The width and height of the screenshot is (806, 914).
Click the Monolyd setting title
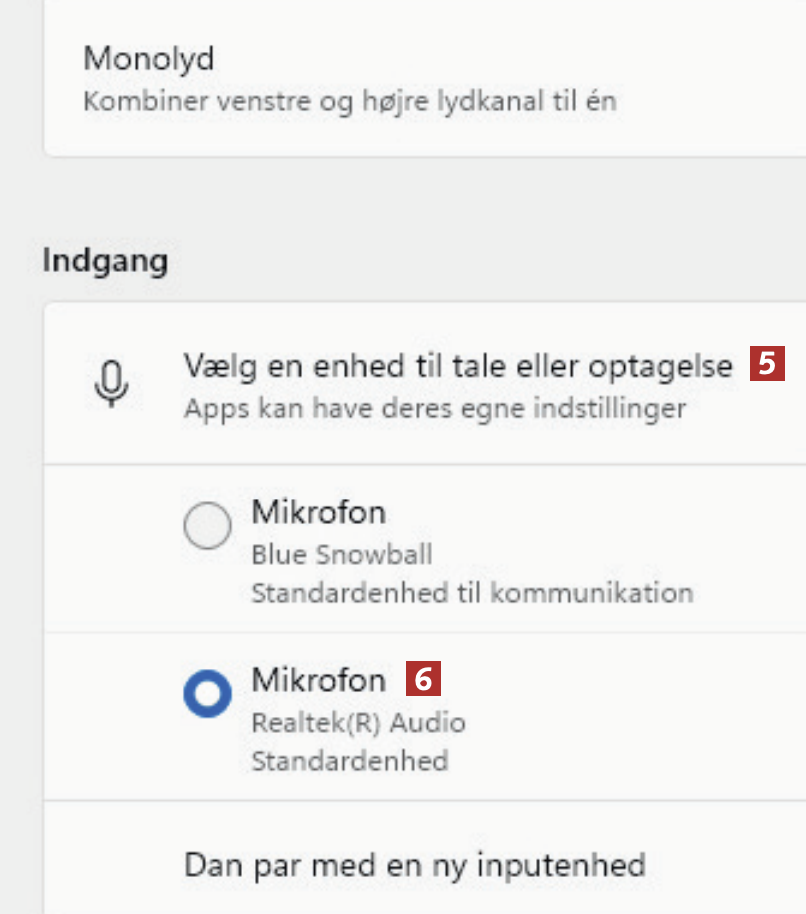pyautogui.click(x=149, y=58)
